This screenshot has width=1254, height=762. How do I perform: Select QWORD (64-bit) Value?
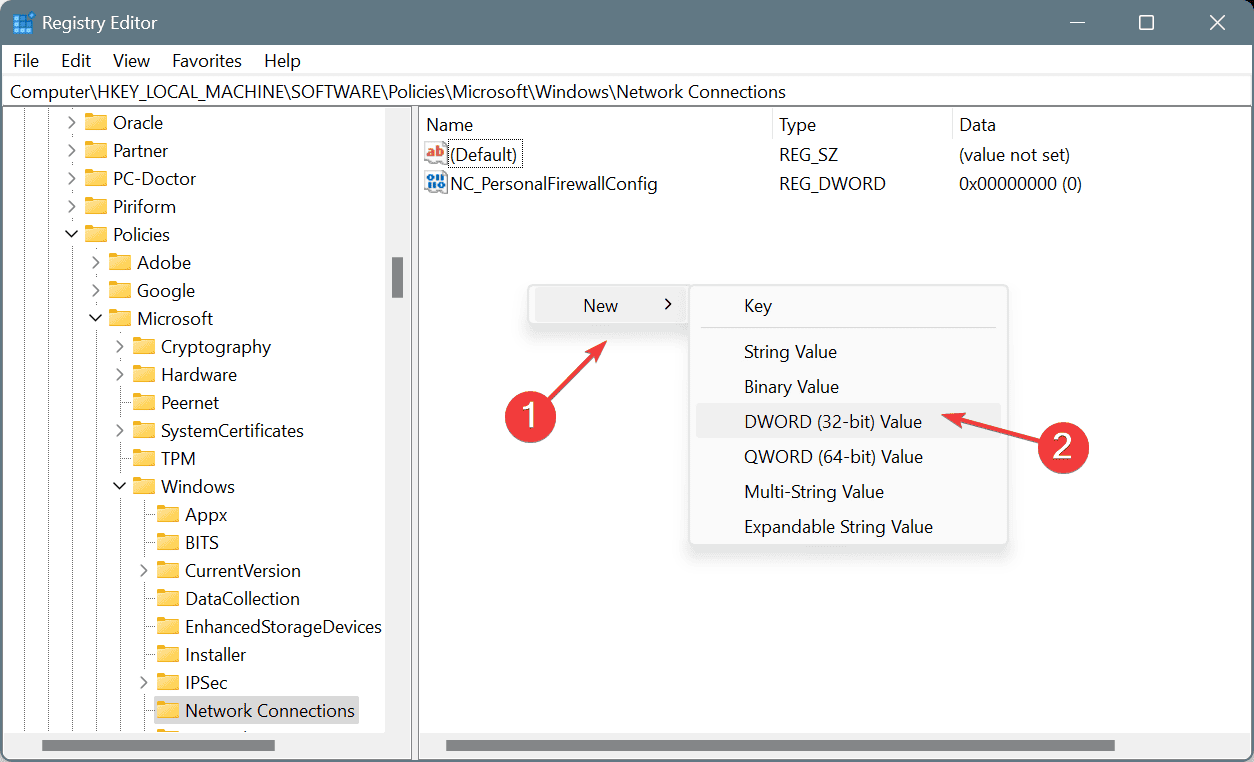click(848, 457)
